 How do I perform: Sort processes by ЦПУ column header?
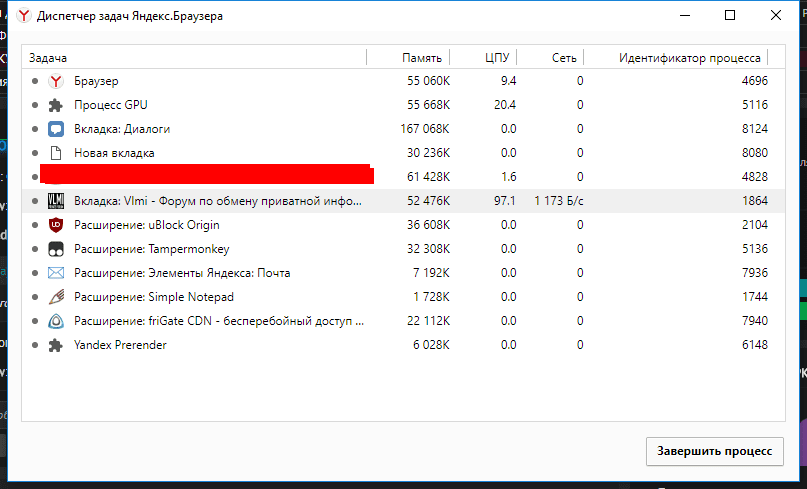click(x=497, y=58)
